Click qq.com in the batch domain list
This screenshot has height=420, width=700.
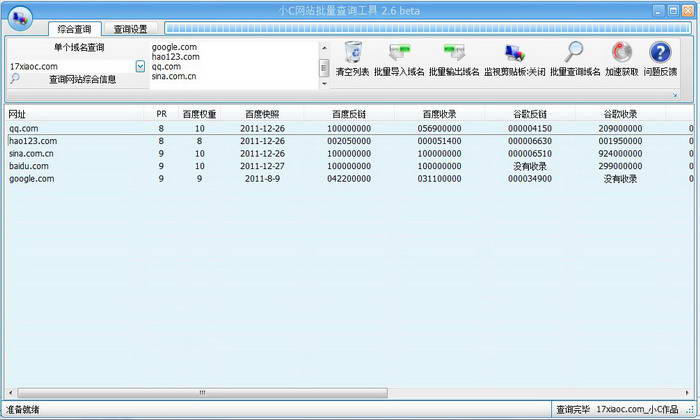tap(166, 67)
